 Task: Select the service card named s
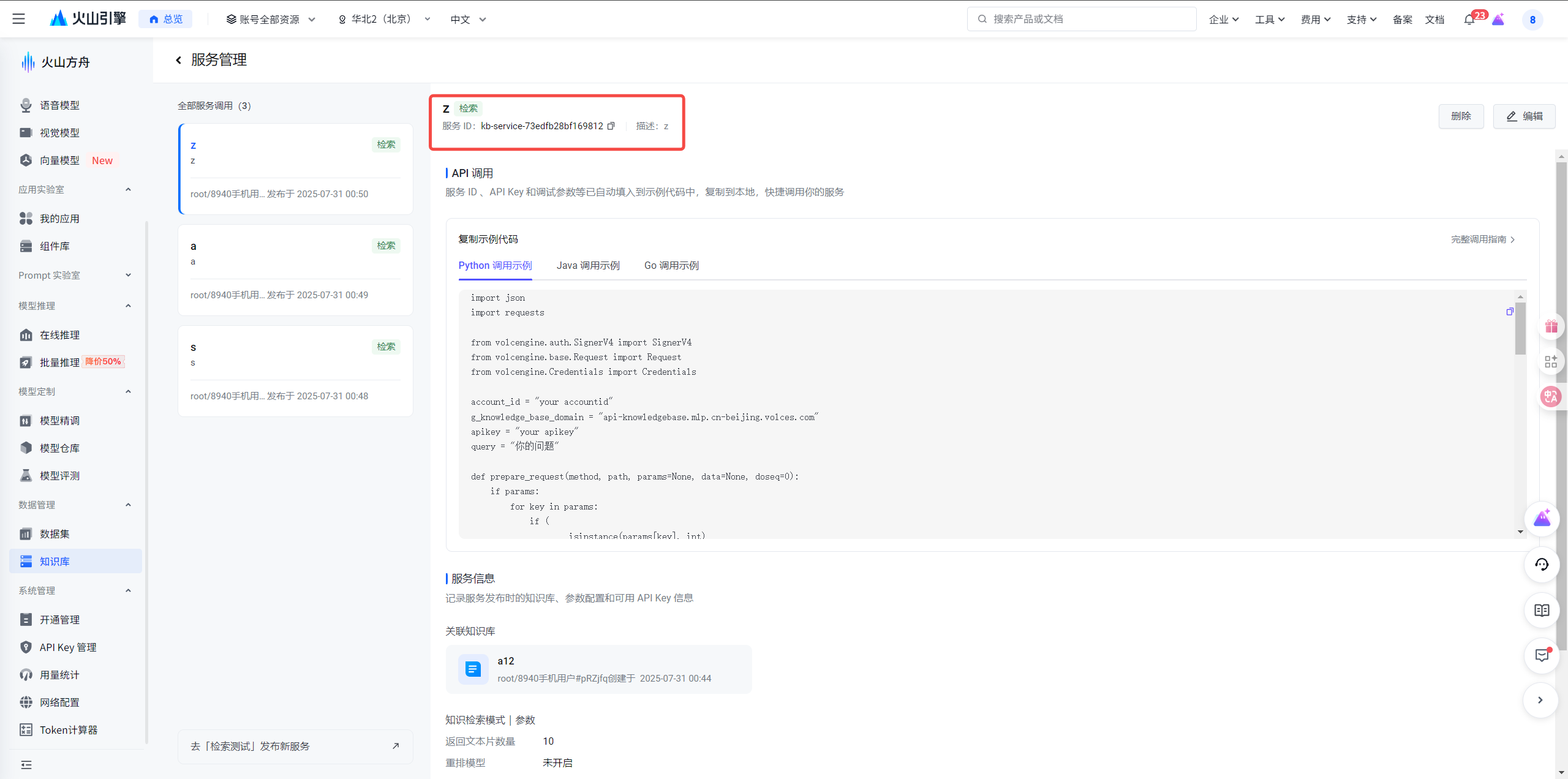click(x=295, y=371)
